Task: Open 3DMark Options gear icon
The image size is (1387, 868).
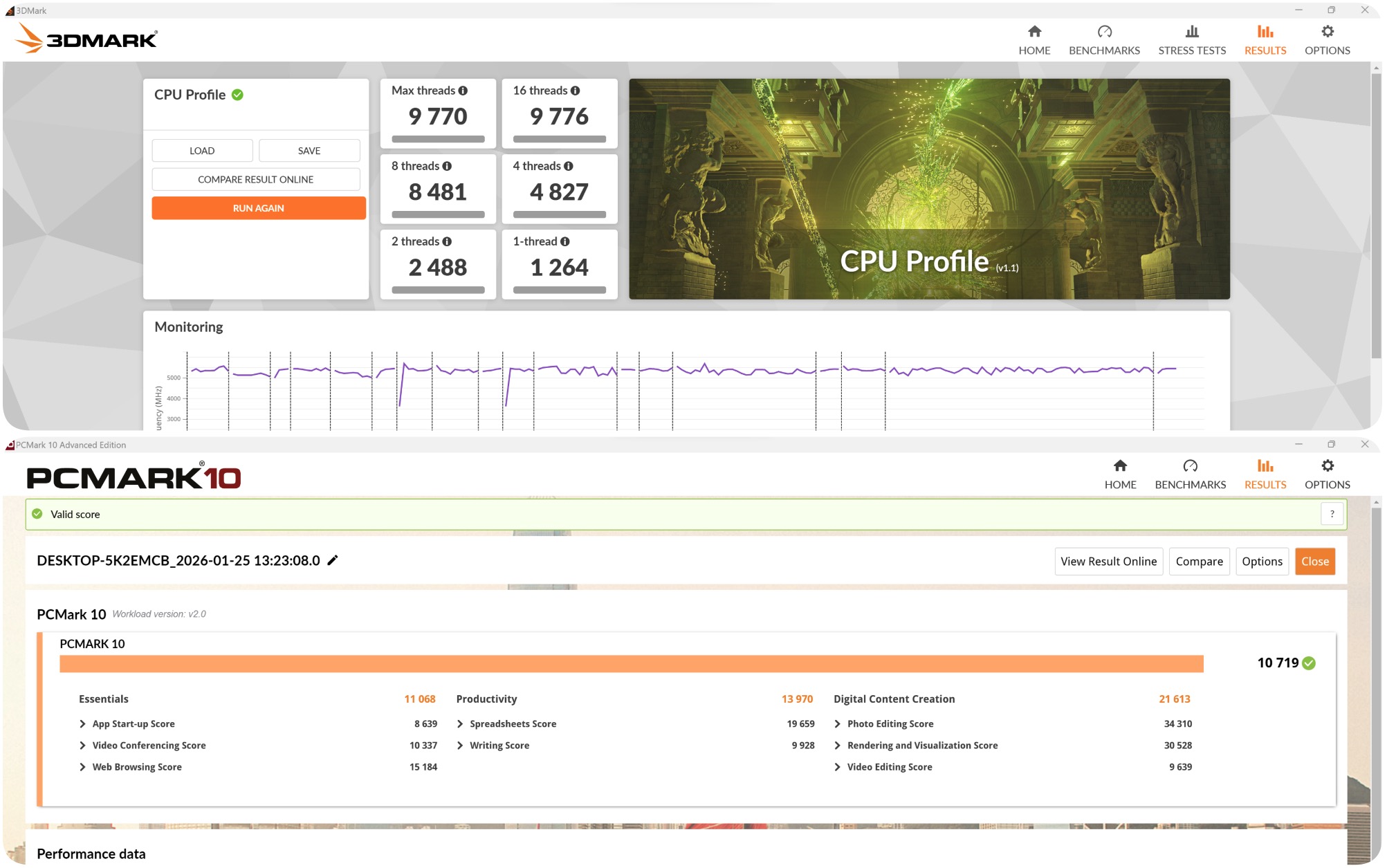Action: 1327,32
